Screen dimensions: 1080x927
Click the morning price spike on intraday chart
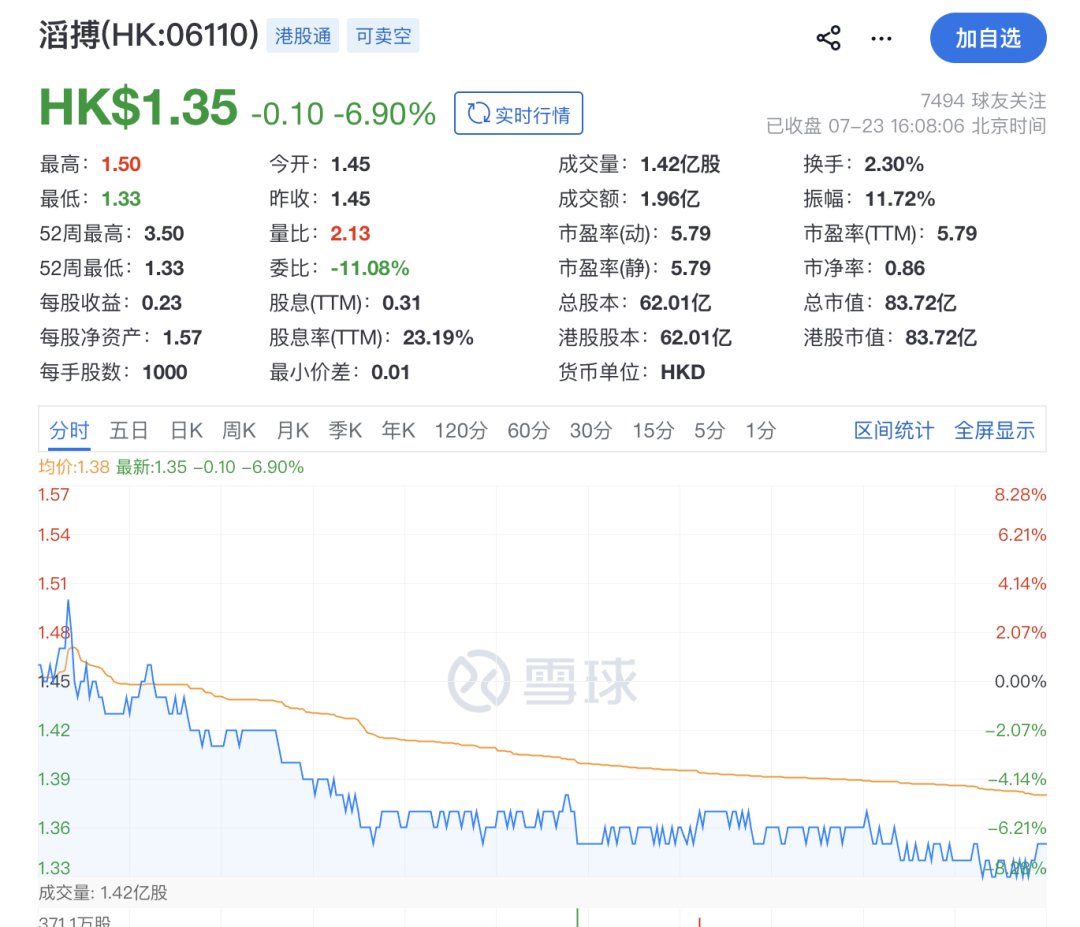[x=68, y=603]
